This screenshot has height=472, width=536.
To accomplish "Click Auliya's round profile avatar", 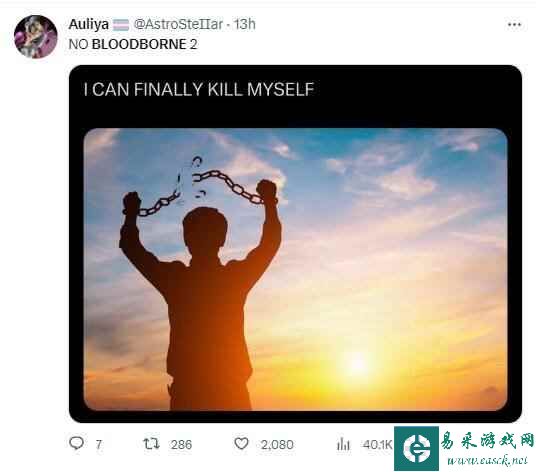I will tap(36, 37).
